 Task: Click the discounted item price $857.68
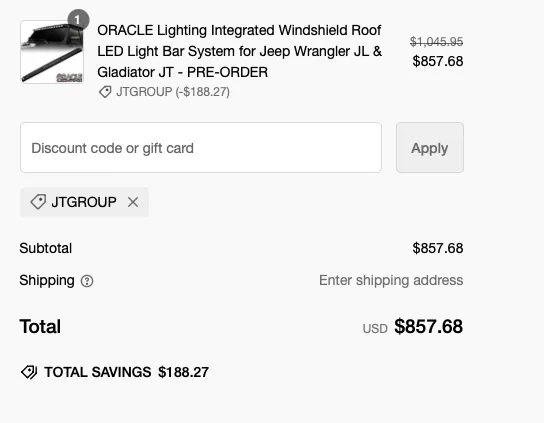438,61
